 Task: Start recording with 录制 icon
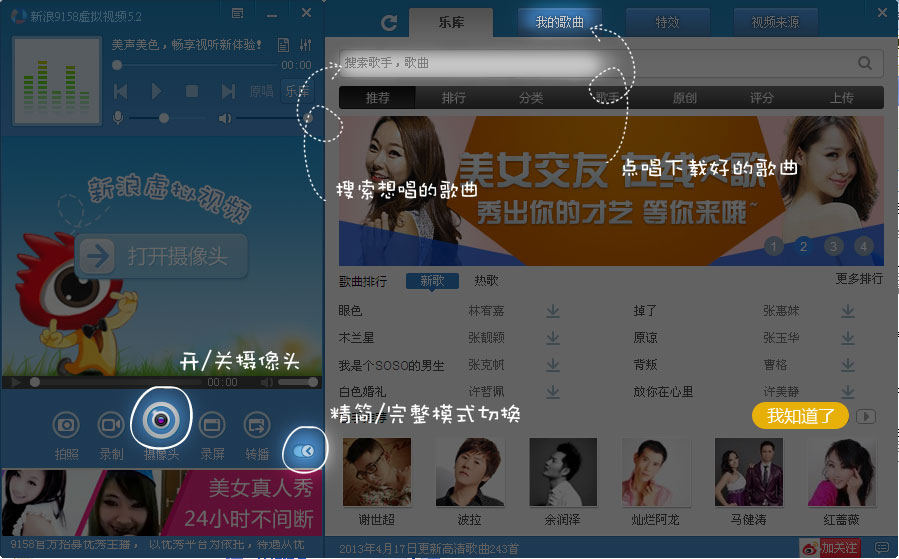point(111,425)
